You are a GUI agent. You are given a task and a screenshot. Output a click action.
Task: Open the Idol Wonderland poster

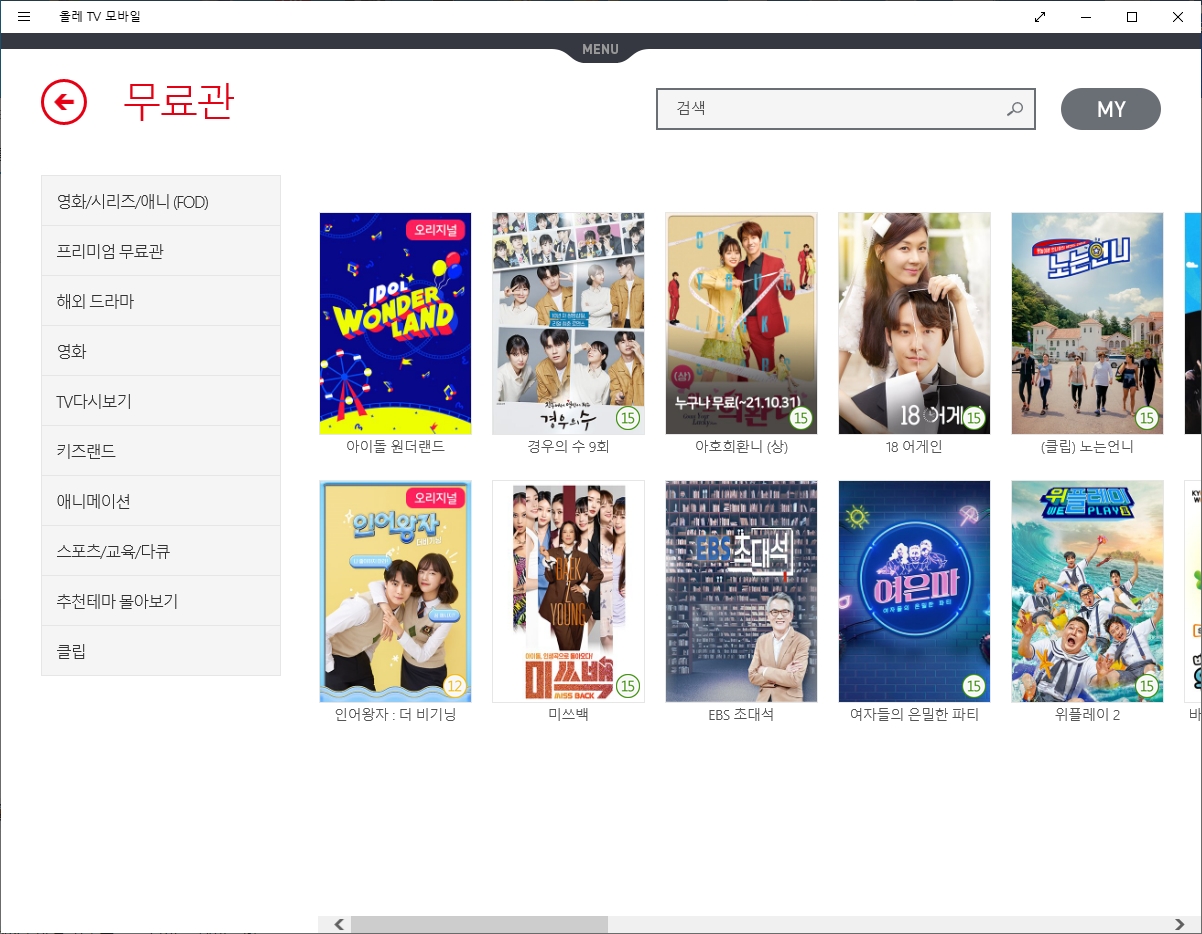coord(395,323)
